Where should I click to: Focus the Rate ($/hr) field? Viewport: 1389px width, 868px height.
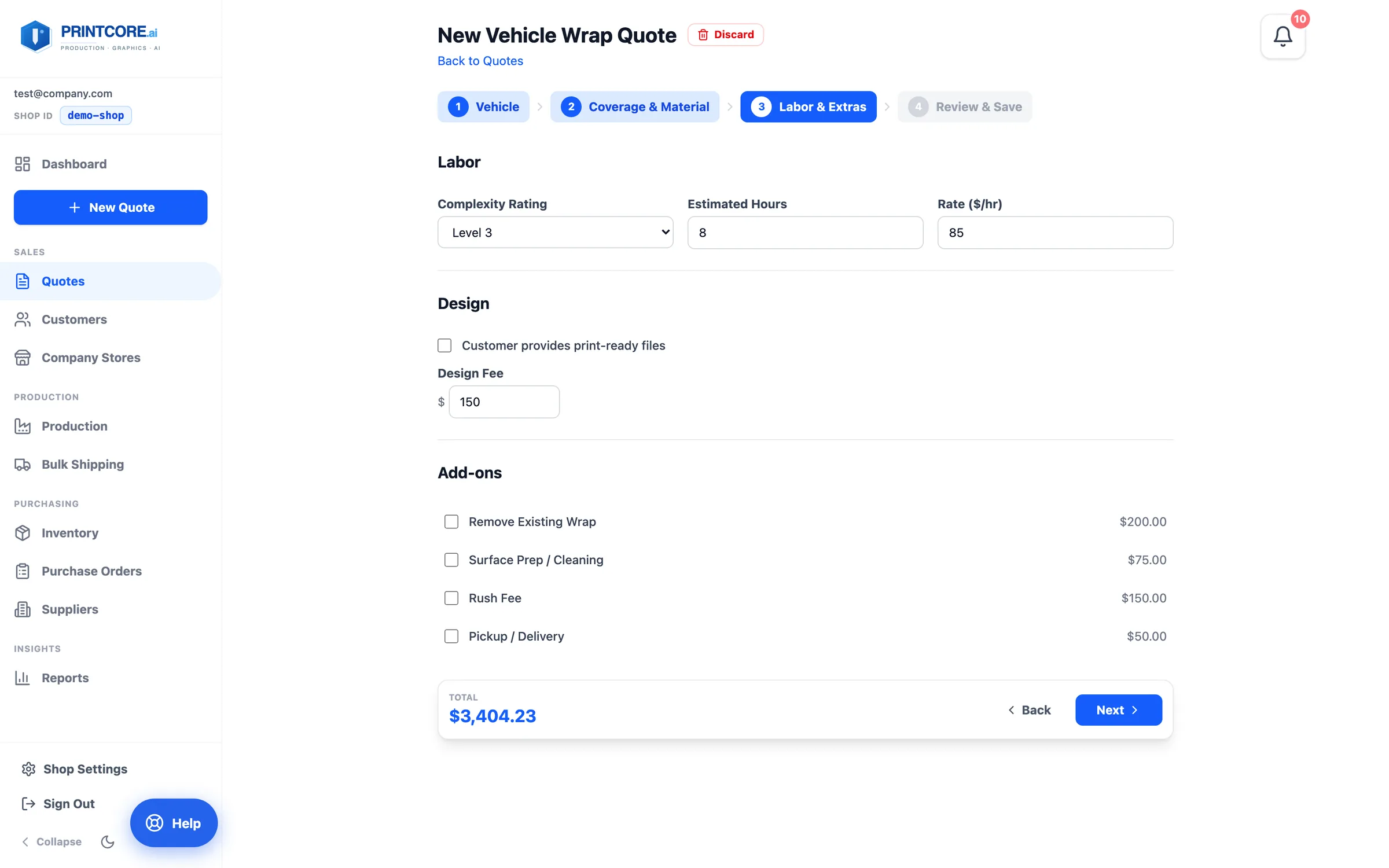click(1055, 233)
